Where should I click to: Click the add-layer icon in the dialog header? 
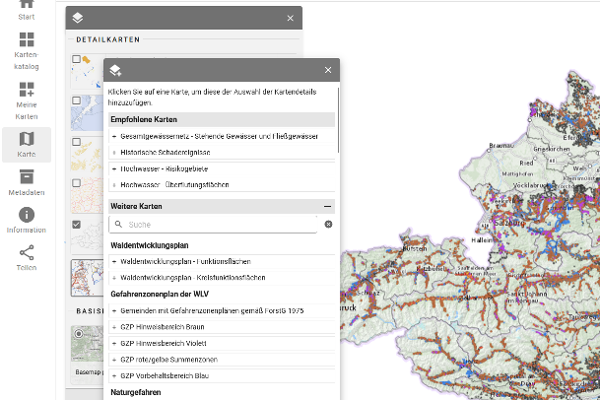tap(115, 70)
